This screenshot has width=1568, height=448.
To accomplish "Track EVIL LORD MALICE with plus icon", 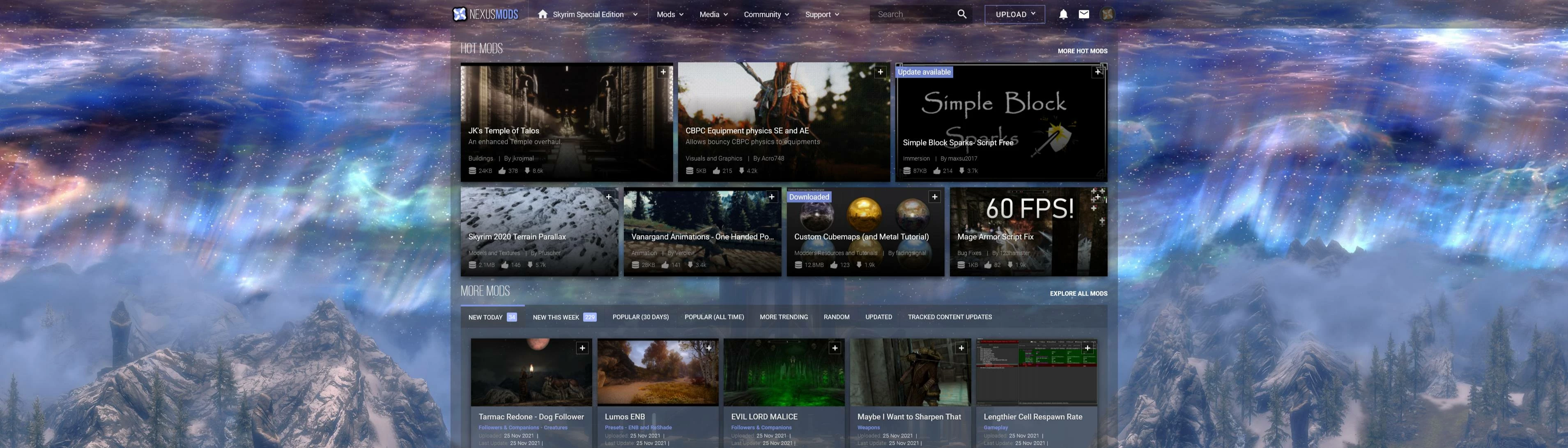I will [835, 348].
